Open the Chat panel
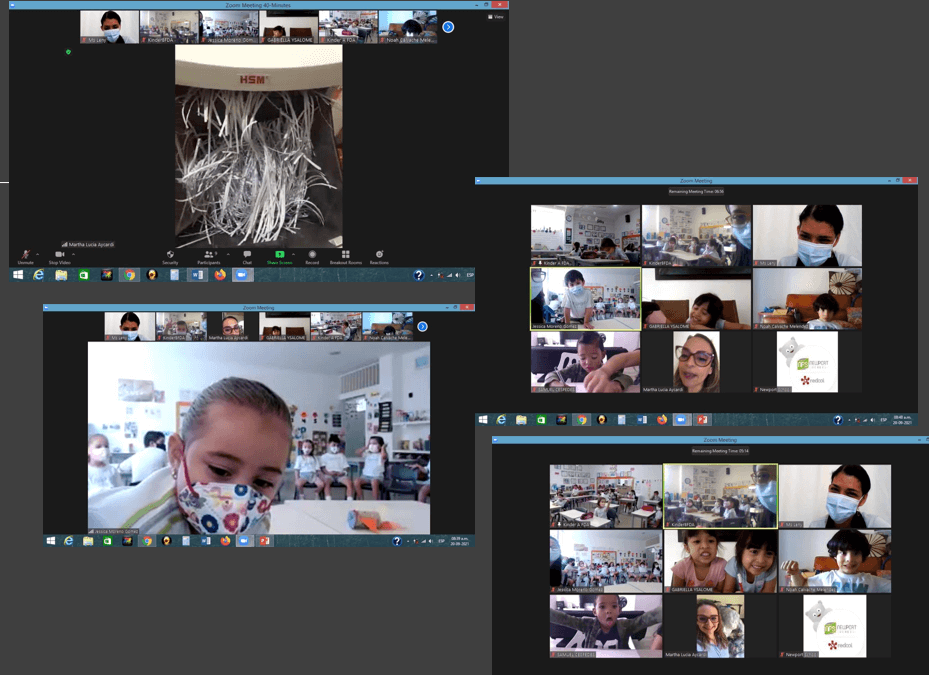 [247, 256]
